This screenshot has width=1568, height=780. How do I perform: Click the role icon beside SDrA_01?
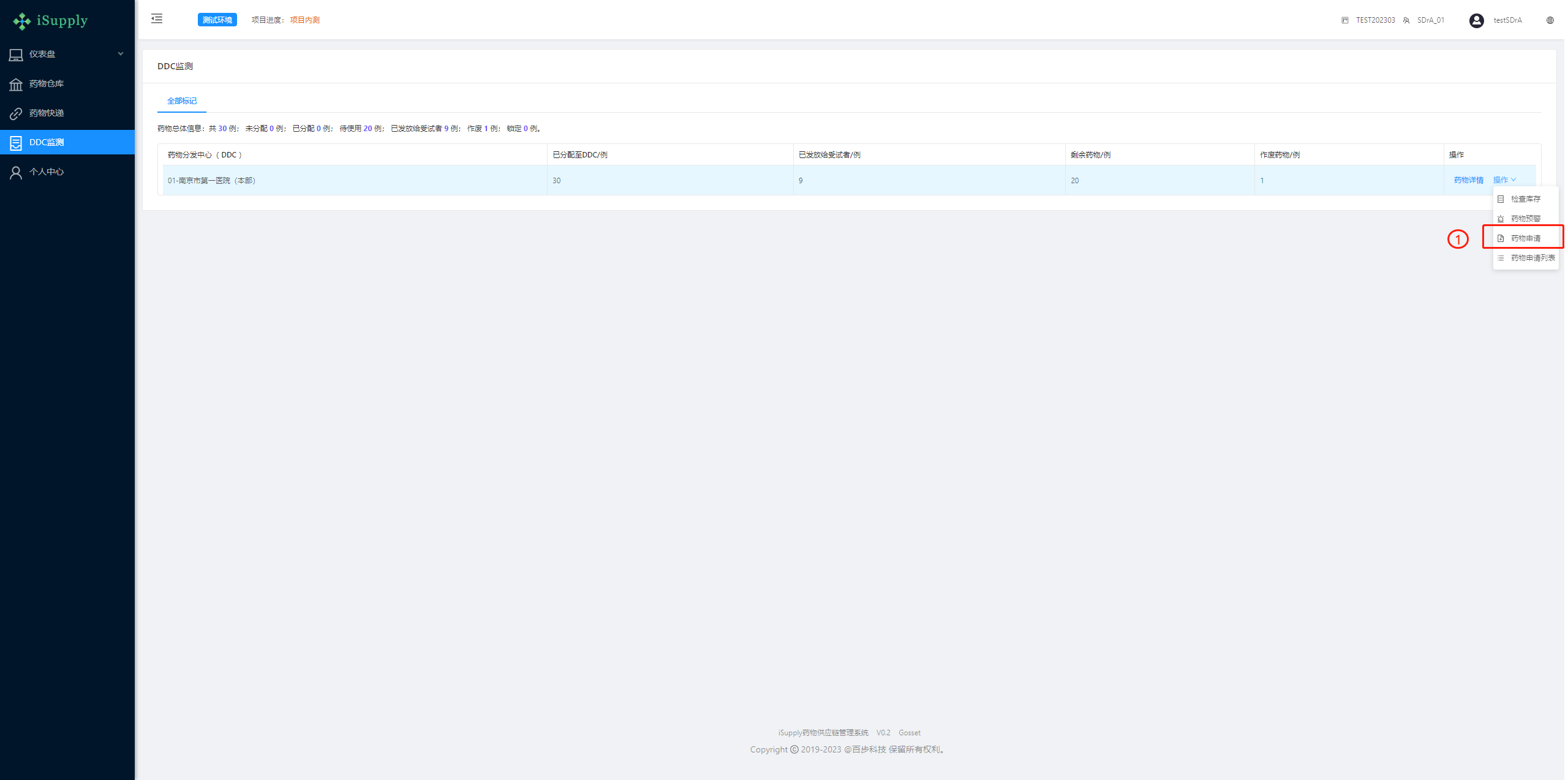click(1406, 20)
